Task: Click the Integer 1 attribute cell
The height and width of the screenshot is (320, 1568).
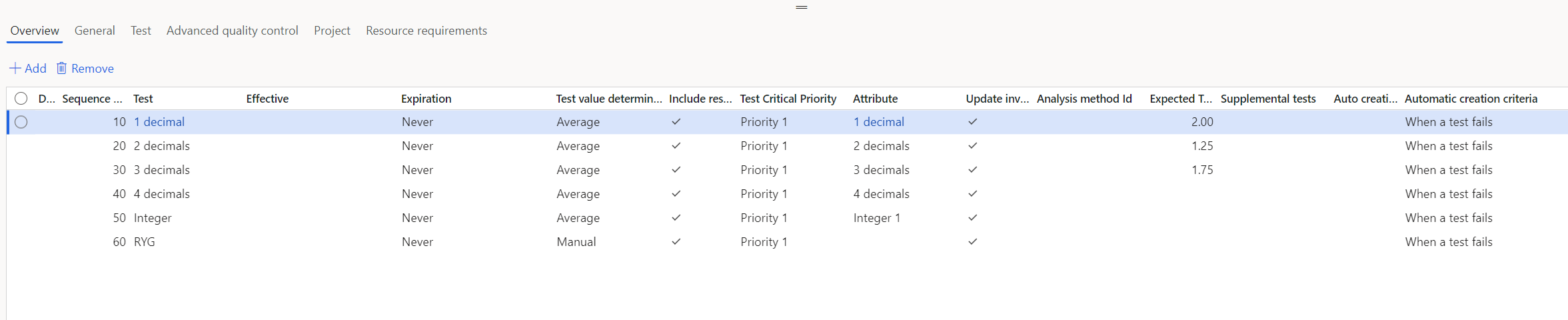Action: [x=876, y=218]
